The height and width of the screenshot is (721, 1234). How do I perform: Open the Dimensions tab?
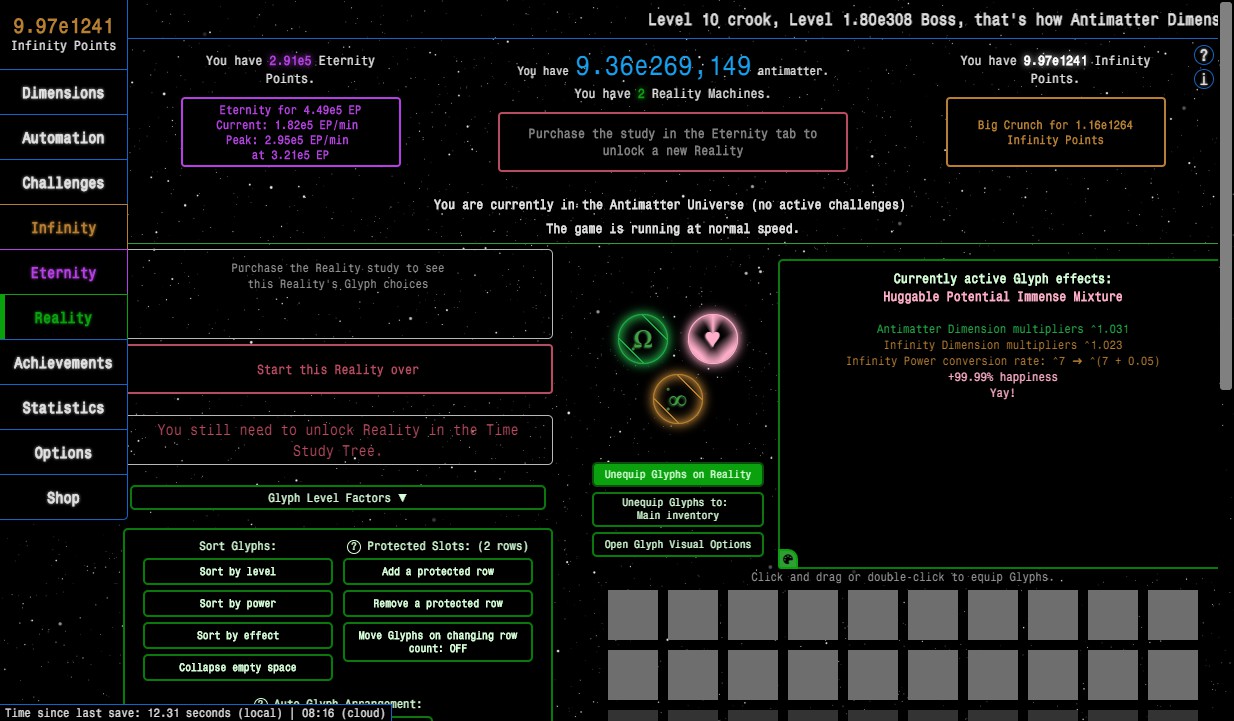coord(63,93)
